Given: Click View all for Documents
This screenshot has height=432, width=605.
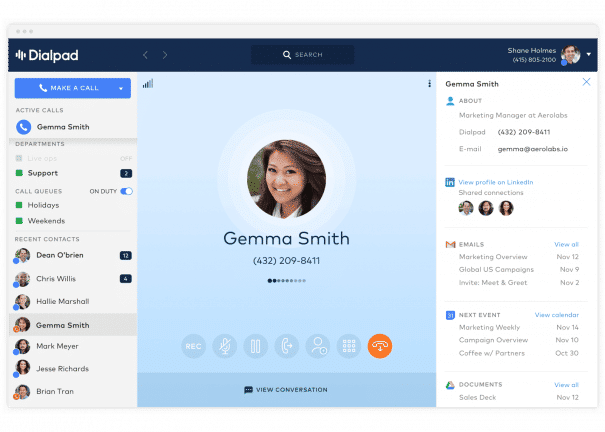Looking at the screenshot, I should pos(566,385).
